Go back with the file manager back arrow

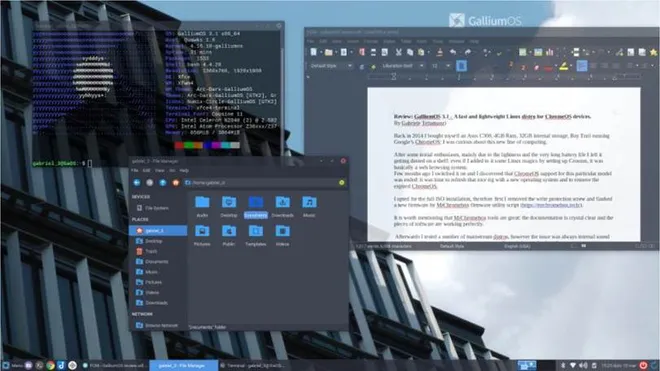coord(137,182)
